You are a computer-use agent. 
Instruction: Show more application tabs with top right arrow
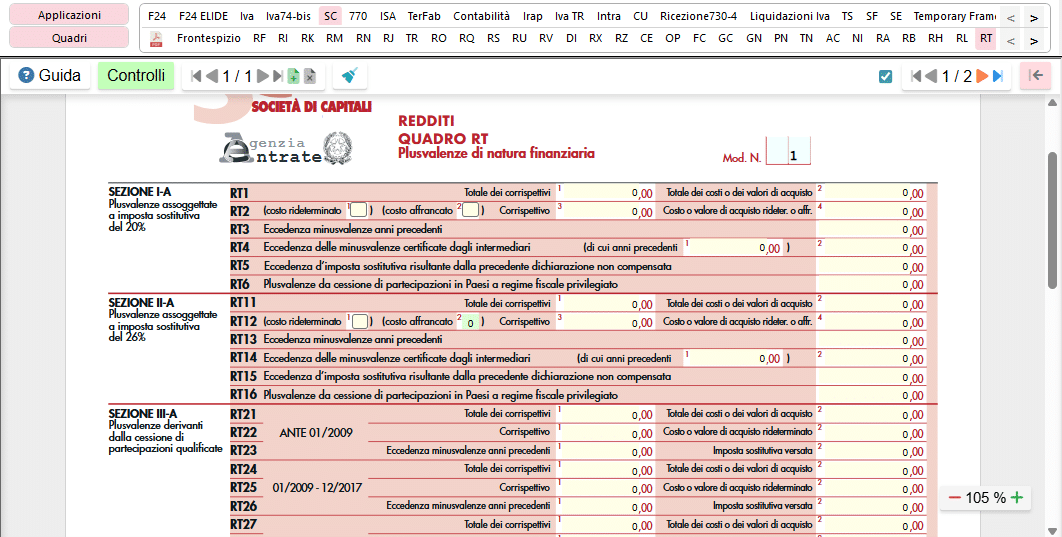1034,18
